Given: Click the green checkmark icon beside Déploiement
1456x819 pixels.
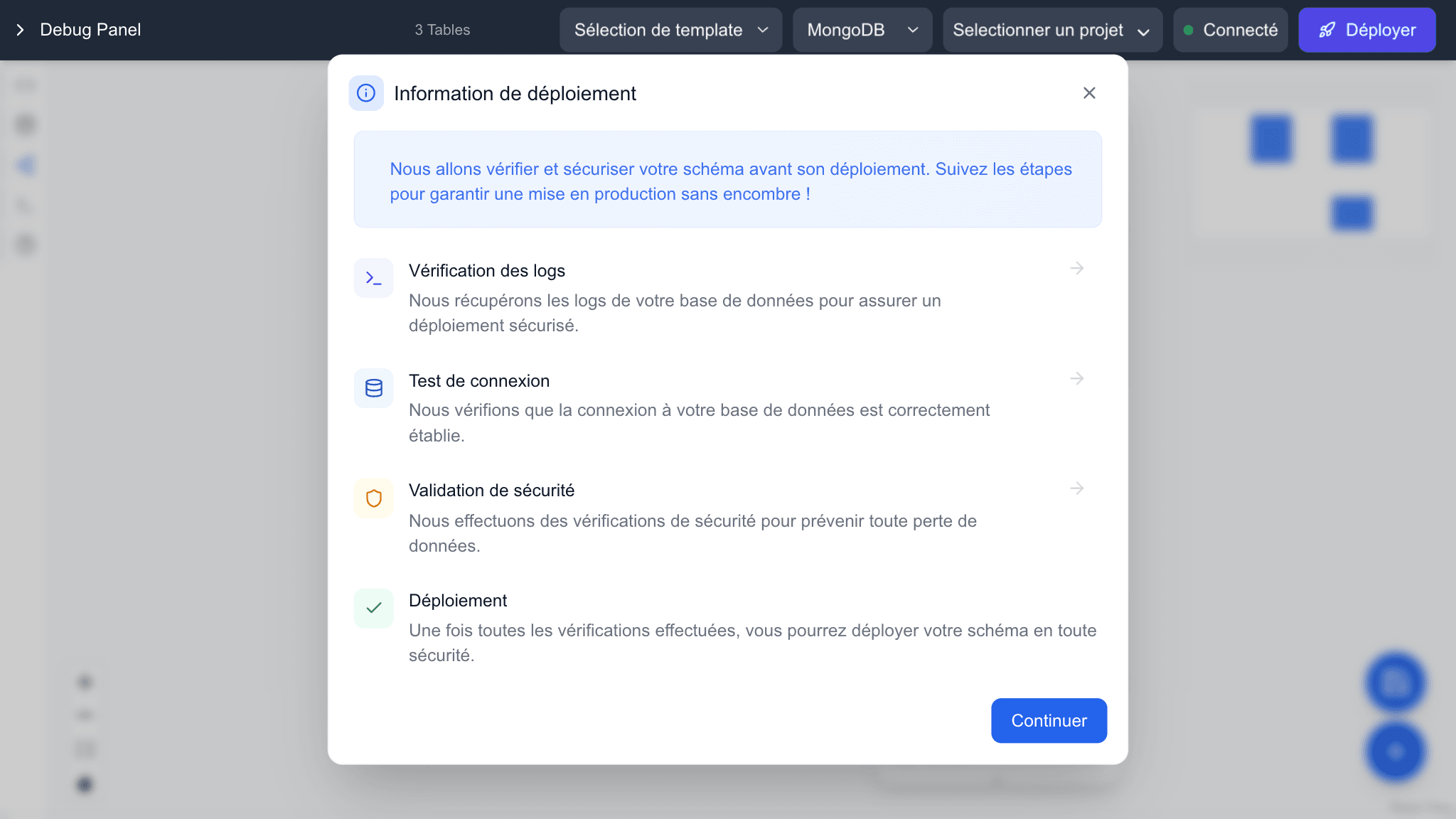Looking at the screenshot, I should click(x=373, y=608).
